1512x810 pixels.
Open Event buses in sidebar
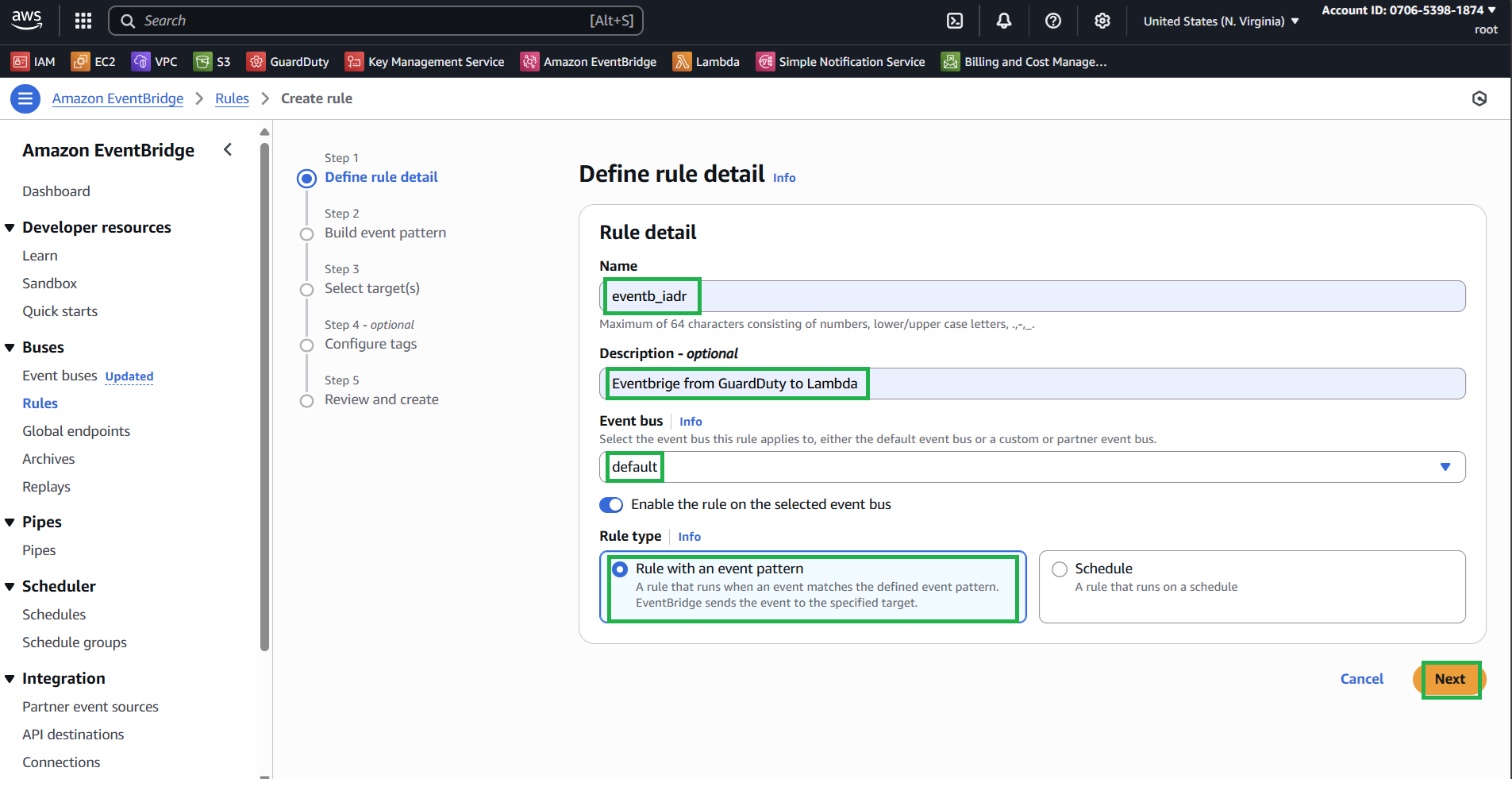pyautogui.click(x=60, y=376)
